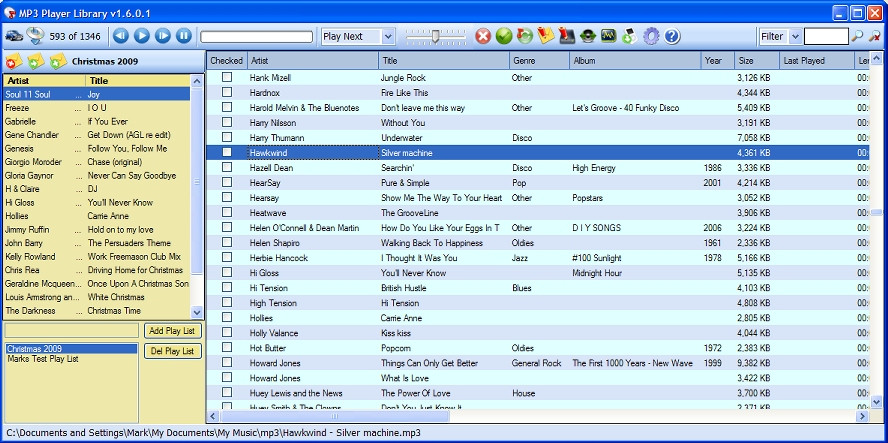Select the Huey Lewis and the News row

pos(537,393)
